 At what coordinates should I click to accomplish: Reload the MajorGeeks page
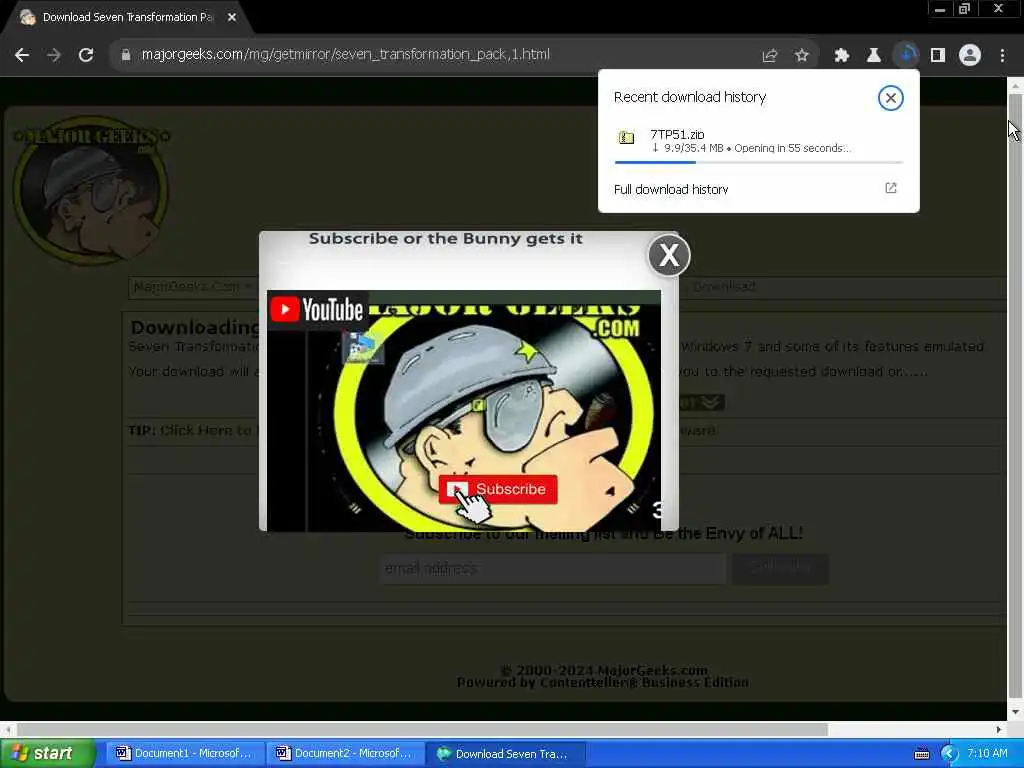pos(86,55)
